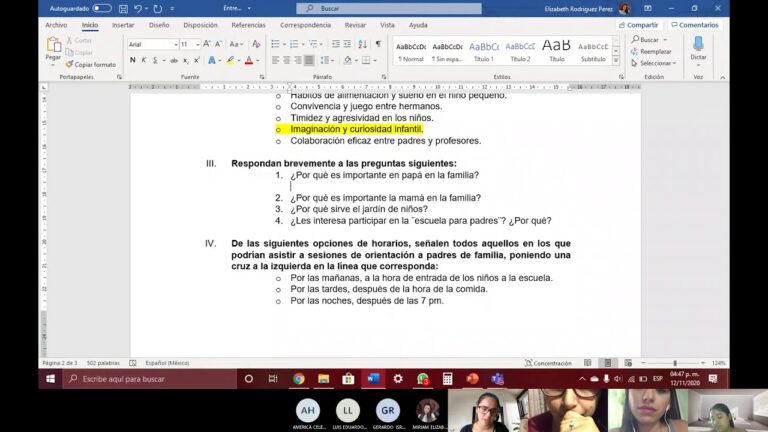Open Calculator from the taskbar
Viewport: 768px width, 432px height.
point(447,379)
